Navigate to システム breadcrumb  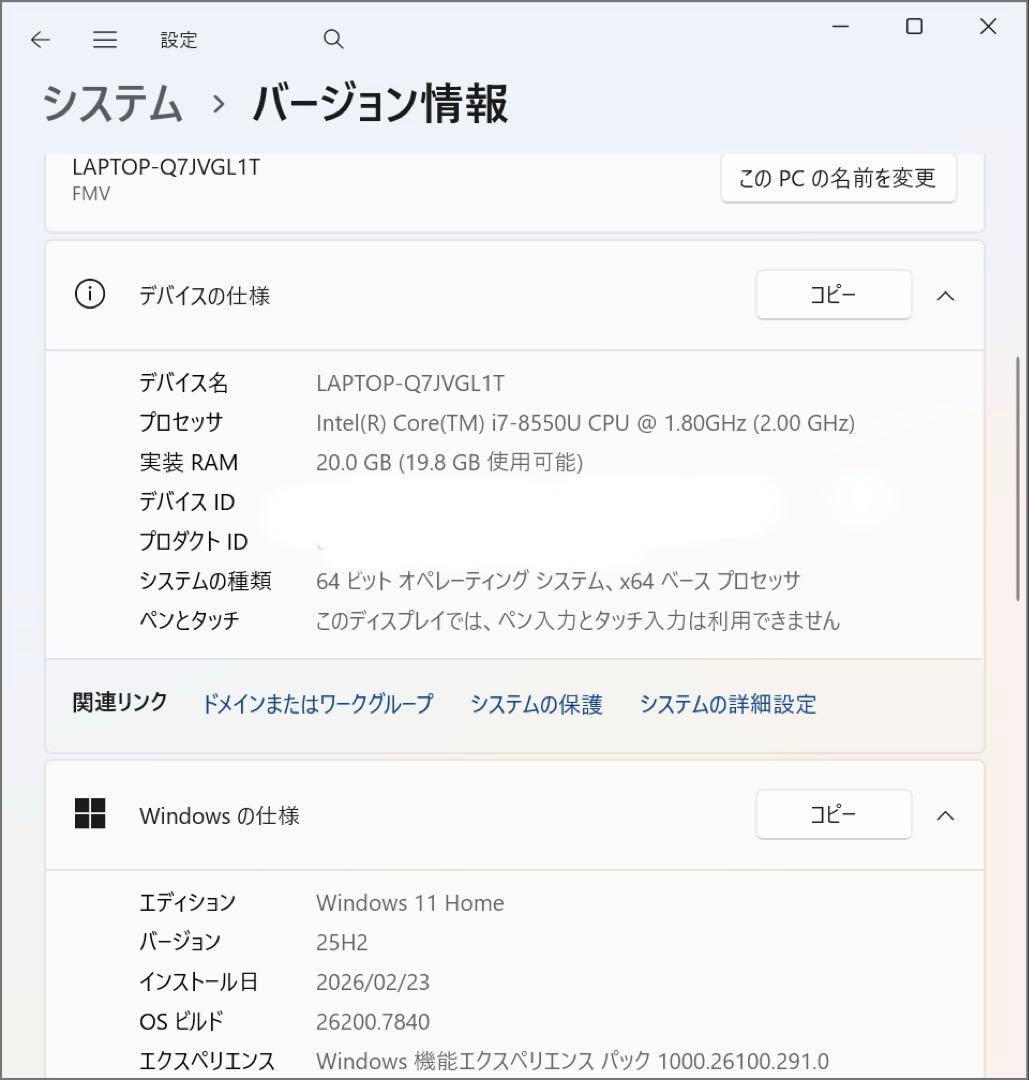tap(112, 105)
